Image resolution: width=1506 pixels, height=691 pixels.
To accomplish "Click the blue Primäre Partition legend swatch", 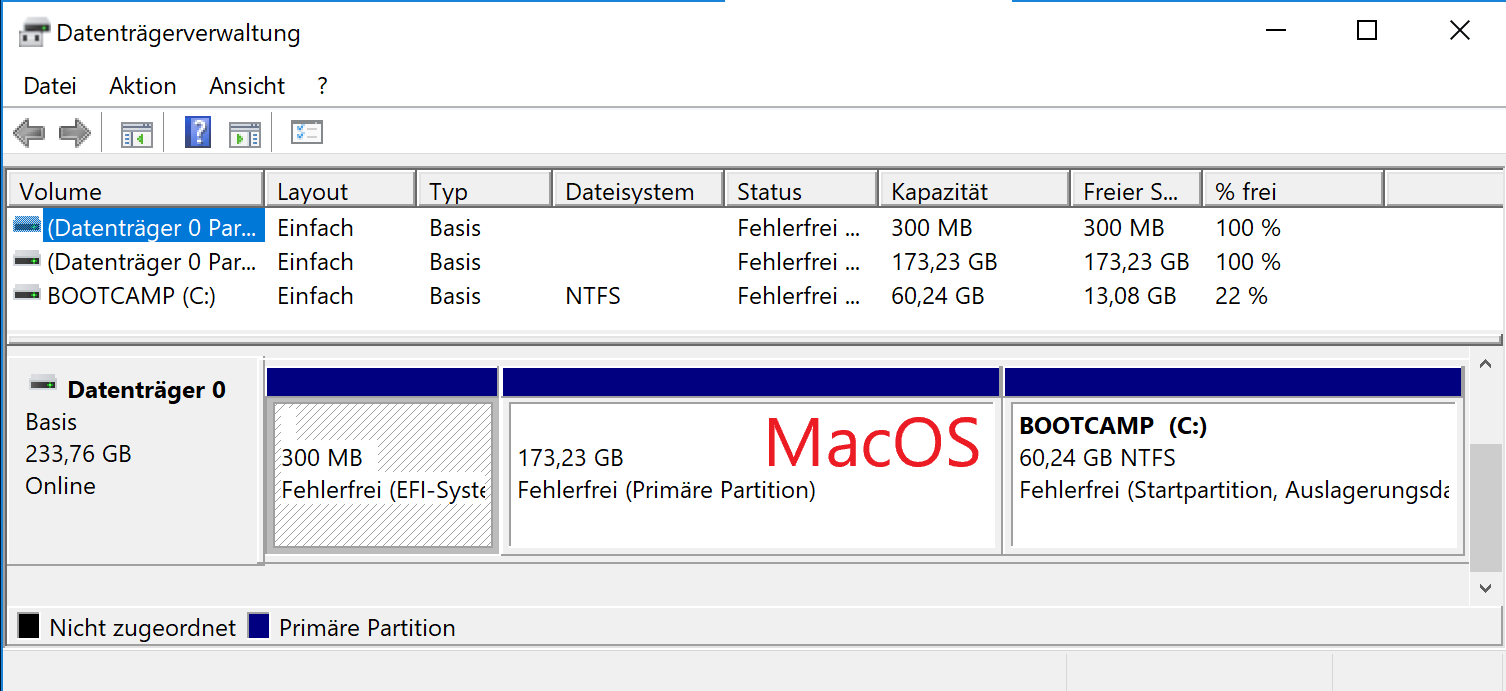I will pos(259,627).
